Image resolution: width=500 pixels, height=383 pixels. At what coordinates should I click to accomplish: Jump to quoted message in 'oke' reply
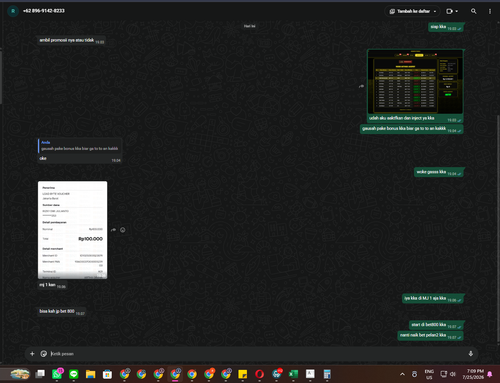tap(79, 146)
